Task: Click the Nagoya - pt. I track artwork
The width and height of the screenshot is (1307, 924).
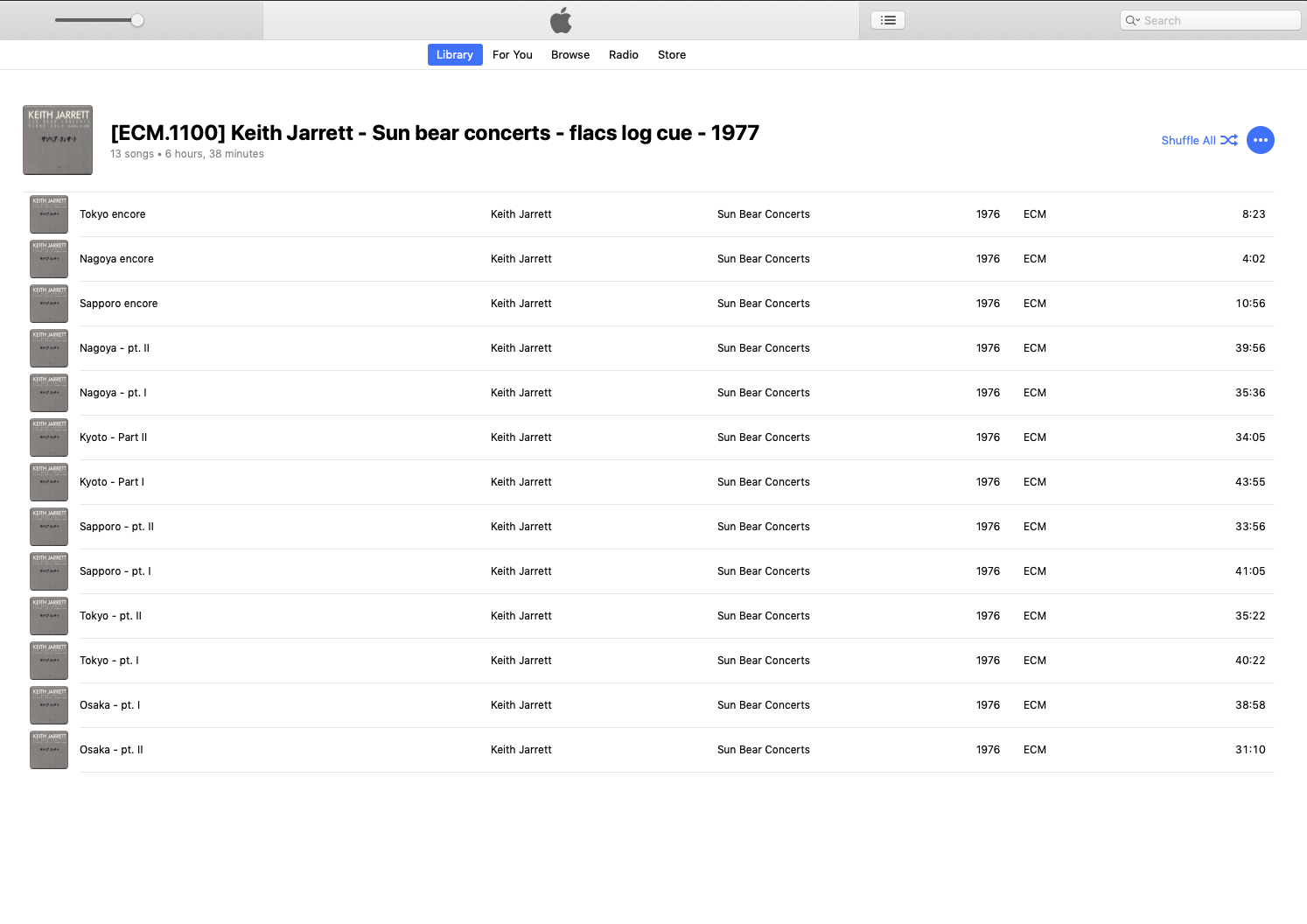Action: point(49,393)
